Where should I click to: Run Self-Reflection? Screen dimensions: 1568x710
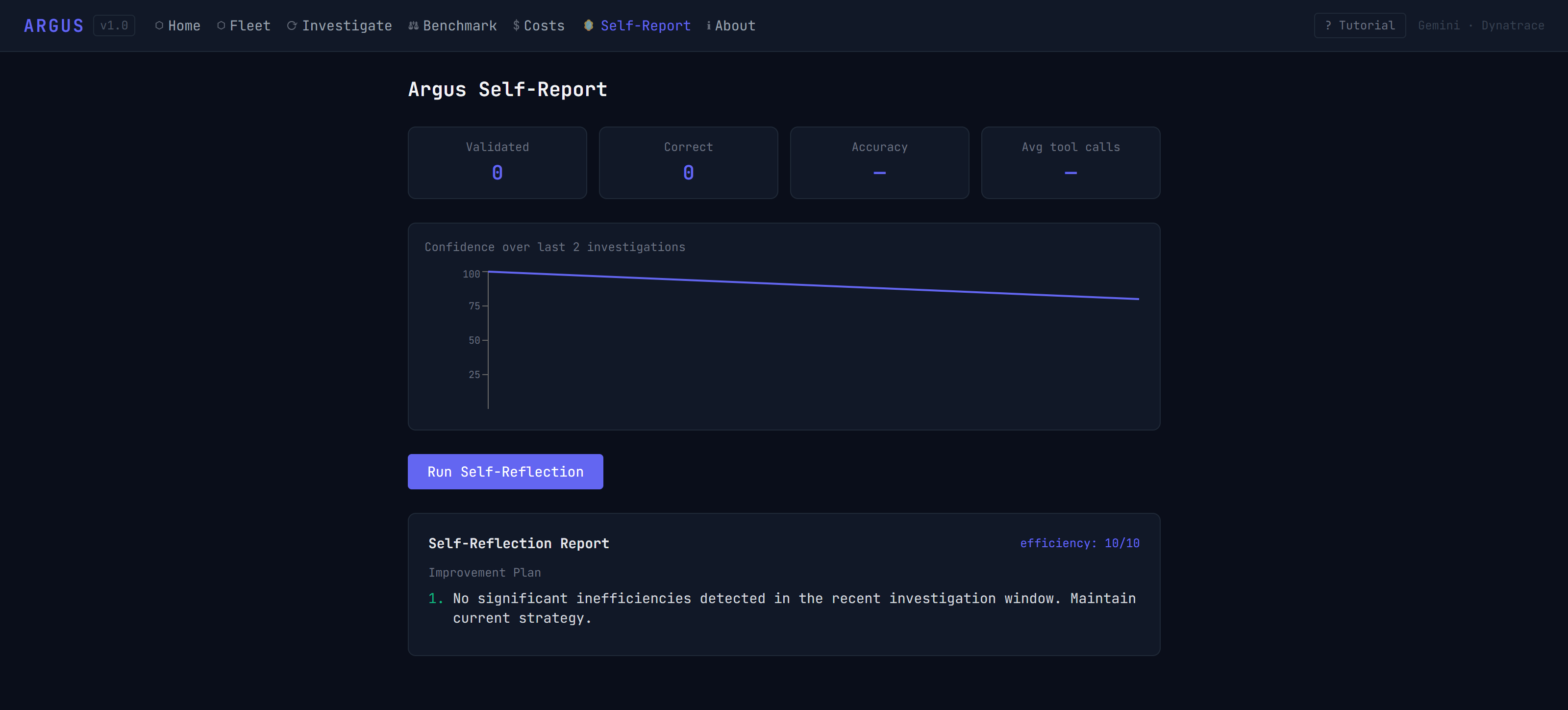505,471
